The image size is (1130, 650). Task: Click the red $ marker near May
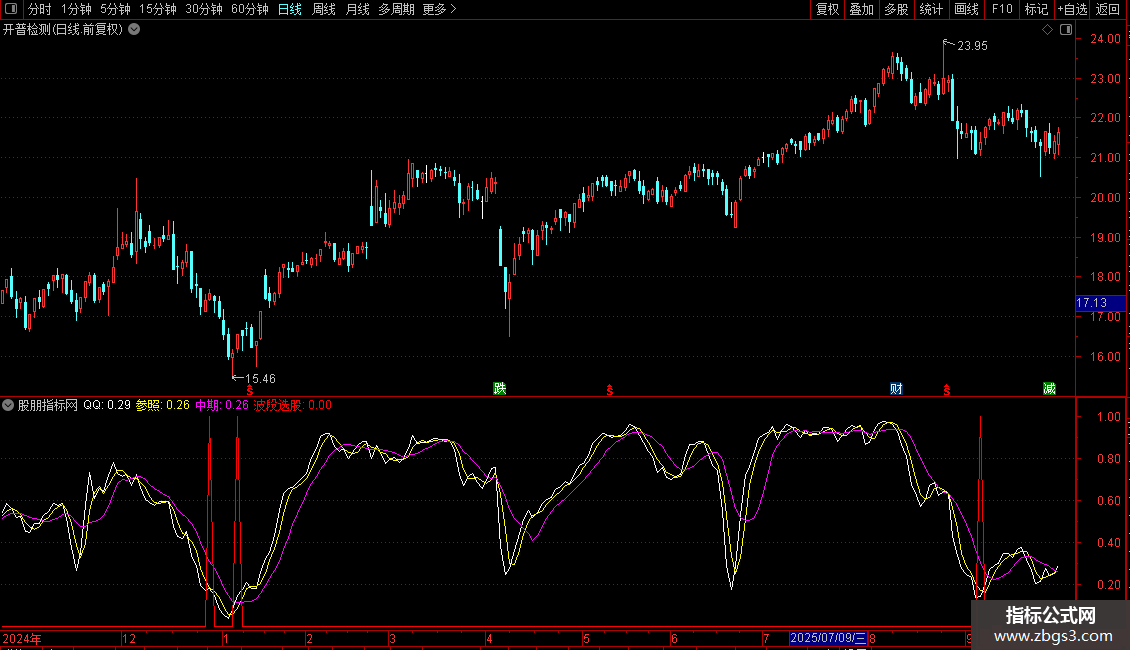pyautogui.click(x=610, y=390)
